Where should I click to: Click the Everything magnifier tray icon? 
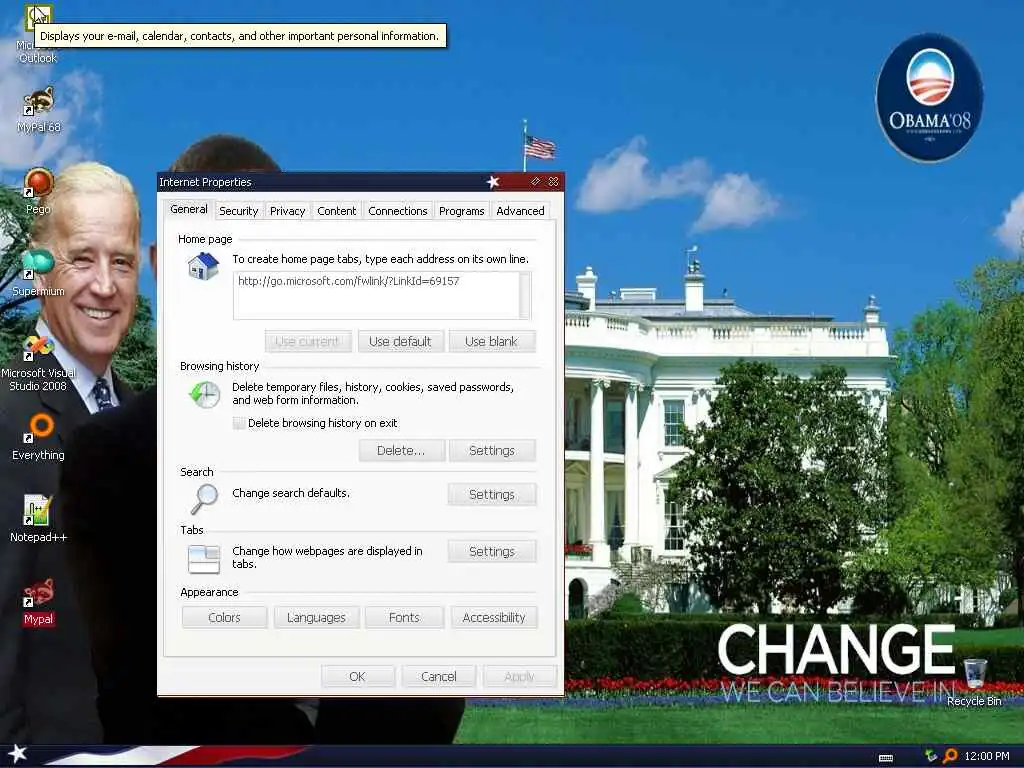point(950,756)
